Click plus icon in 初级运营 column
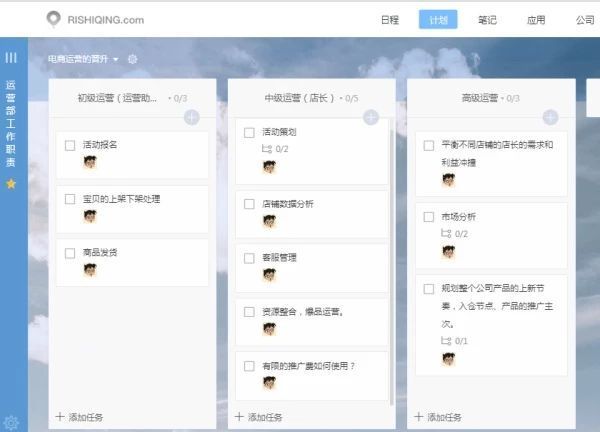 [x=192, y=118]
